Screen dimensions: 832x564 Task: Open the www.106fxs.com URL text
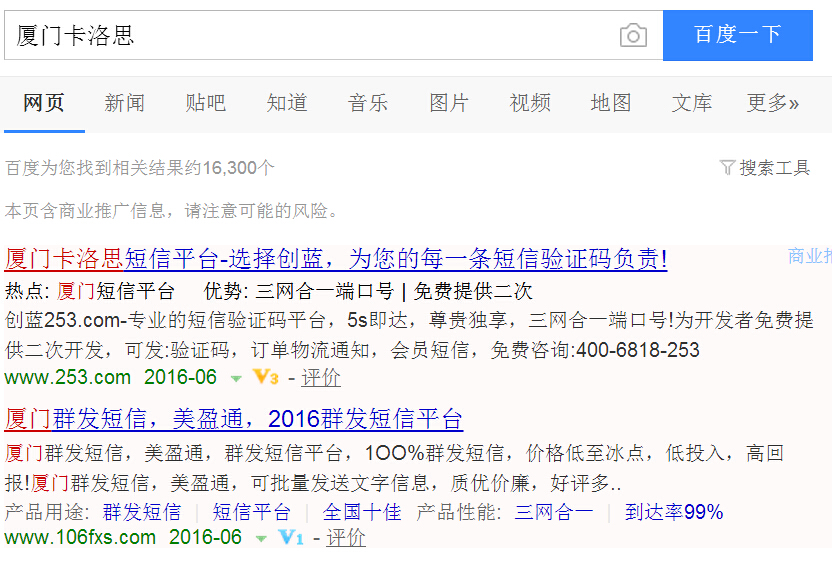point(80,537)
